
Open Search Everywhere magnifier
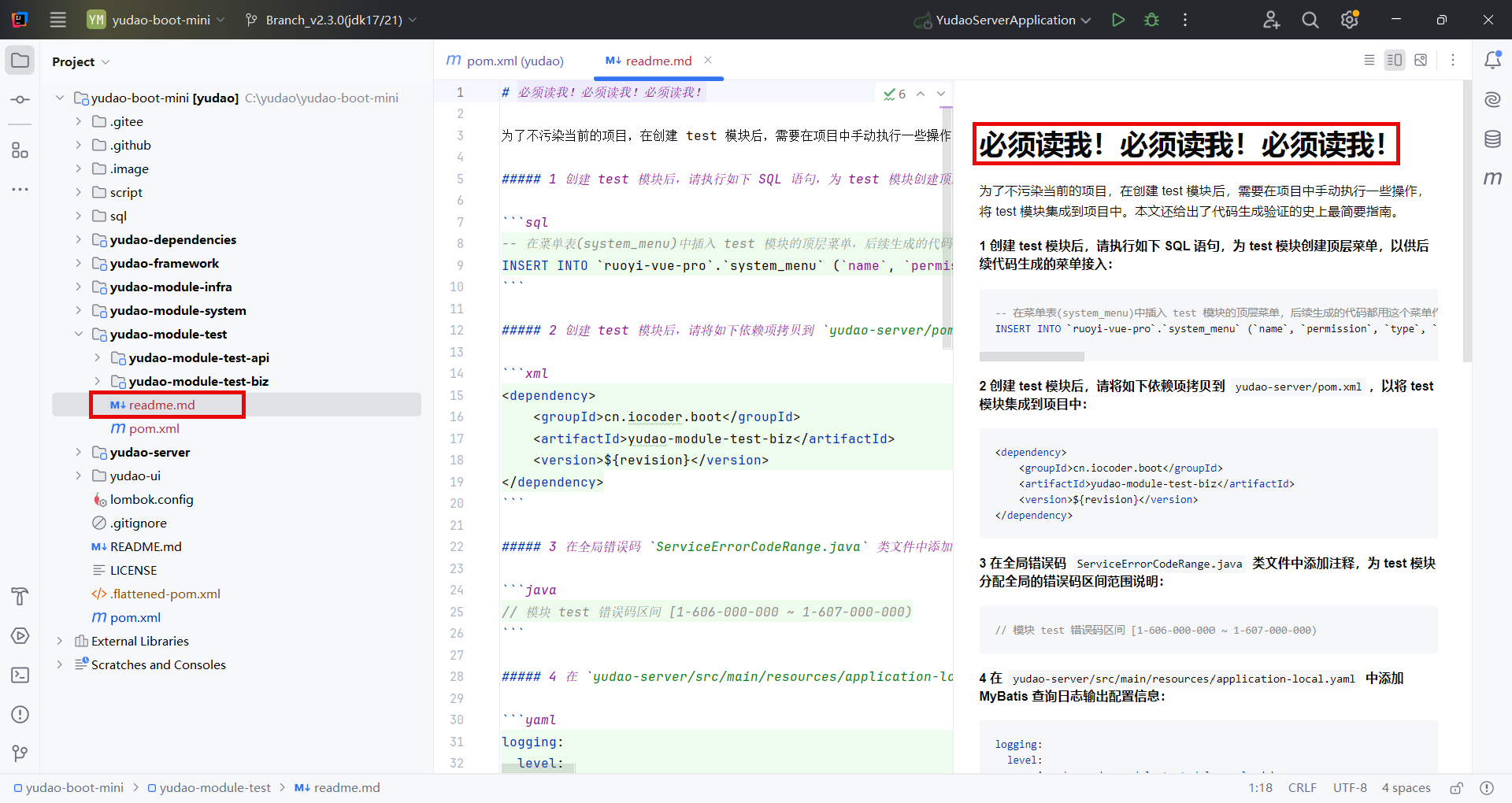pos(1310,20)
